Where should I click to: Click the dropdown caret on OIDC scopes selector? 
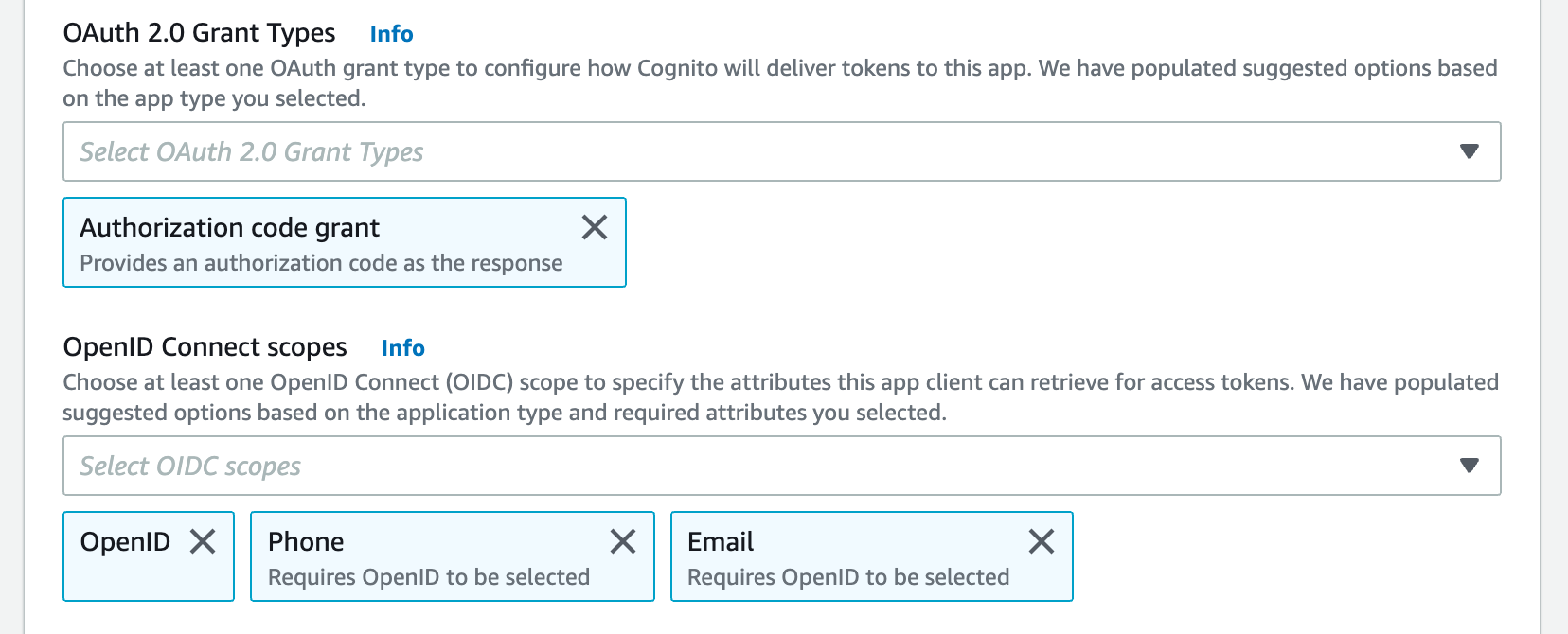pyautogui.click(x=1467, y=465)
